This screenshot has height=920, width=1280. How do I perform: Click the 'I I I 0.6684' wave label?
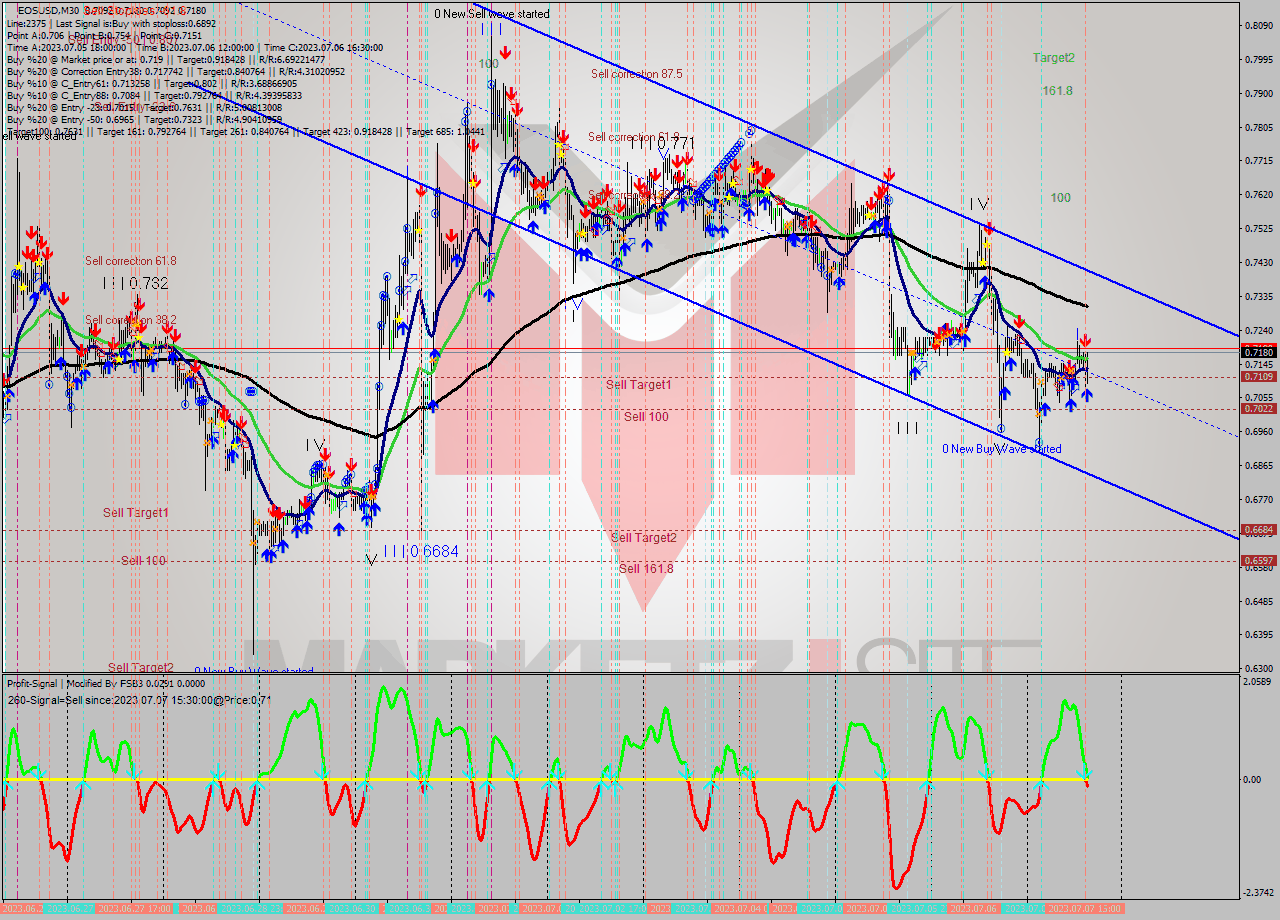420,551
